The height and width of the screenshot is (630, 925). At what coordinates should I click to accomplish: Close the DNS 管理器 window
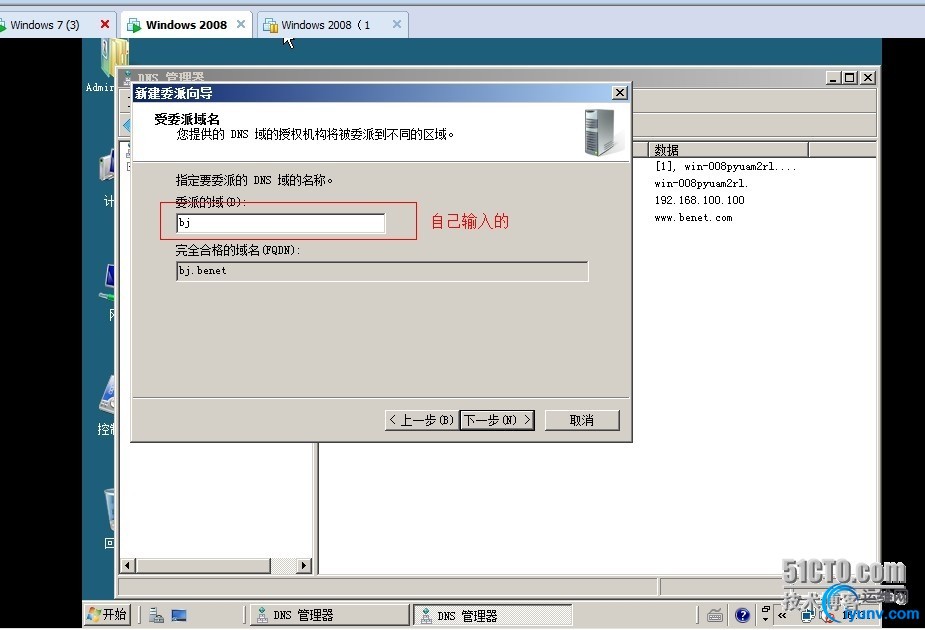tap(868, 77)
